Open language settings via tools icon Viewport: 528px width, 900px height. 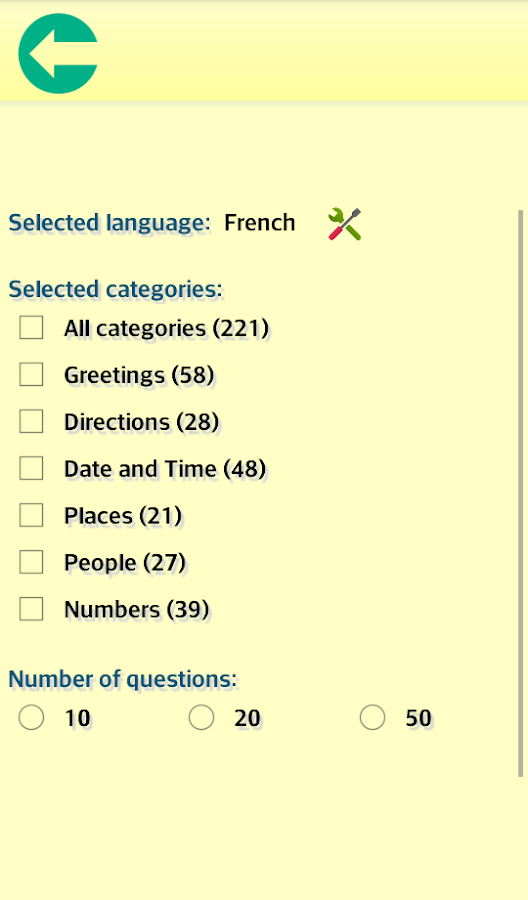(344, 224)
